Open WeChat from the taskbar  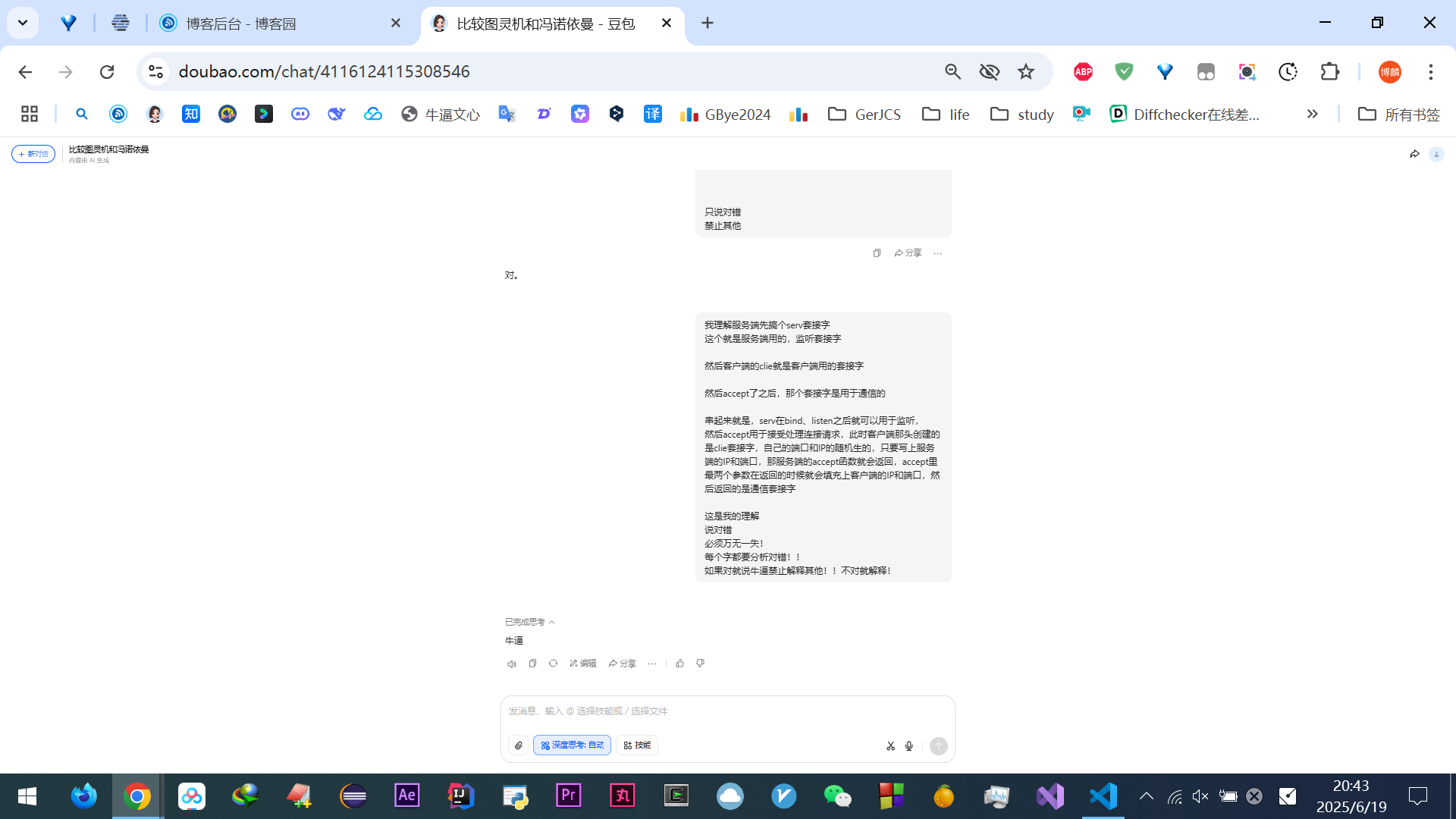click(x=837, y=796)
